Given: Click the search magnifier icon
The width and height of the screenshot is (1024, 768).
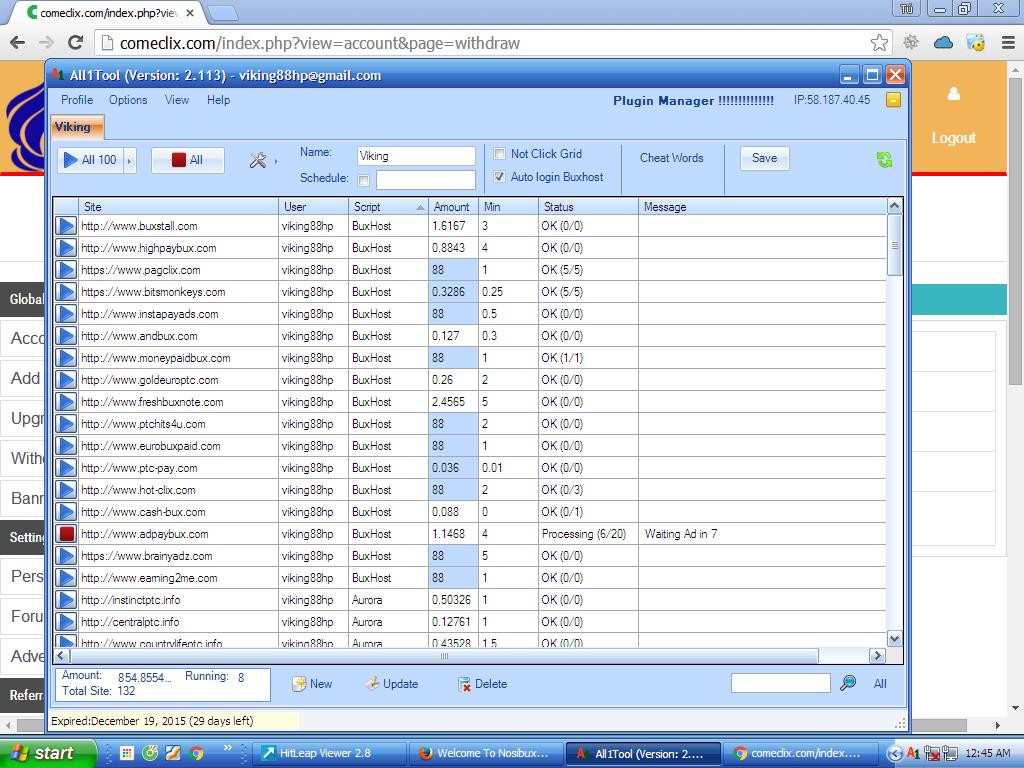Looking at the screenshot, I should coord(848,684).
